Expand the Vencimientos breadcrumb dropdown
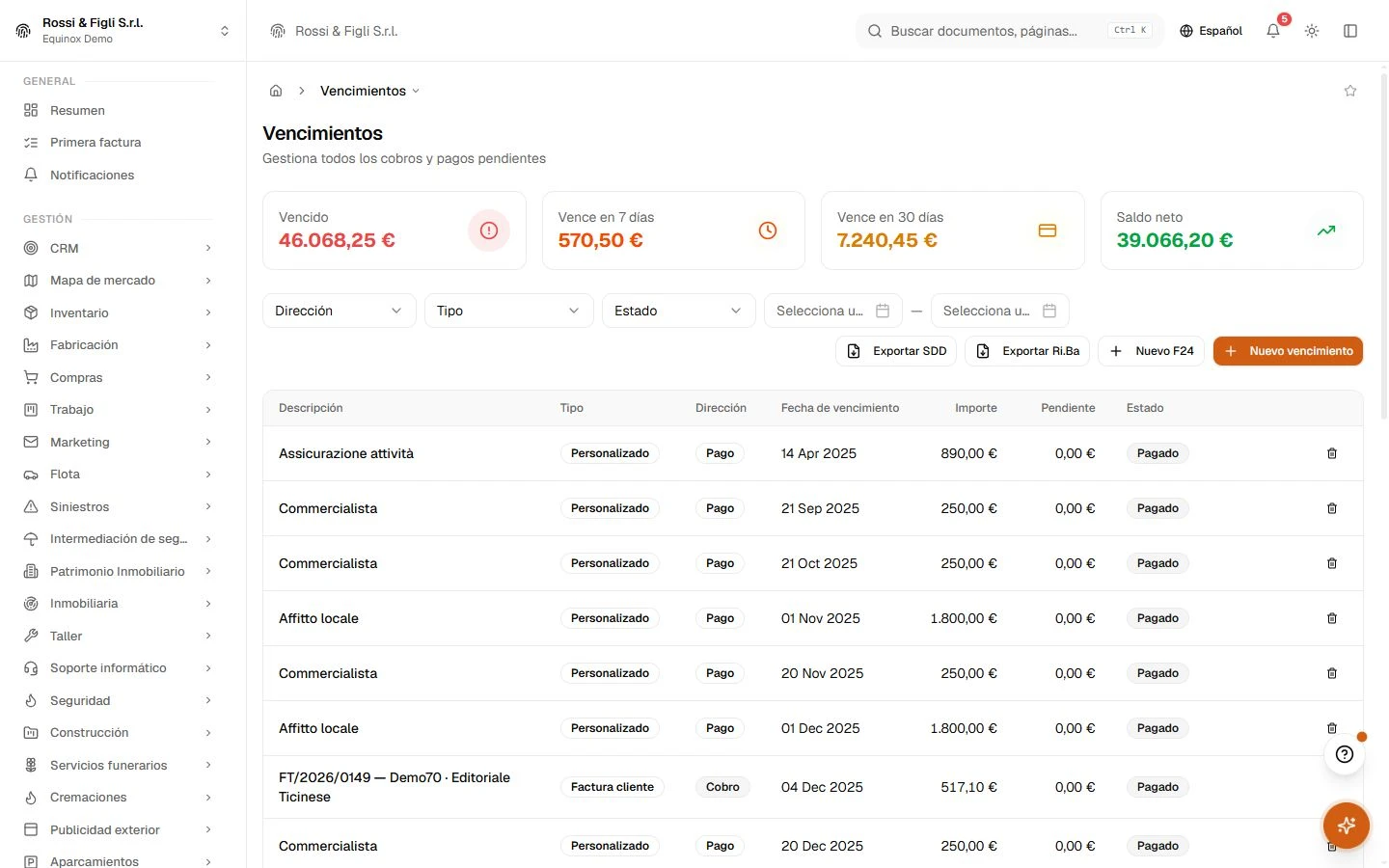Viewport: 1389px width, 868px height. click(x=370, y=91)
